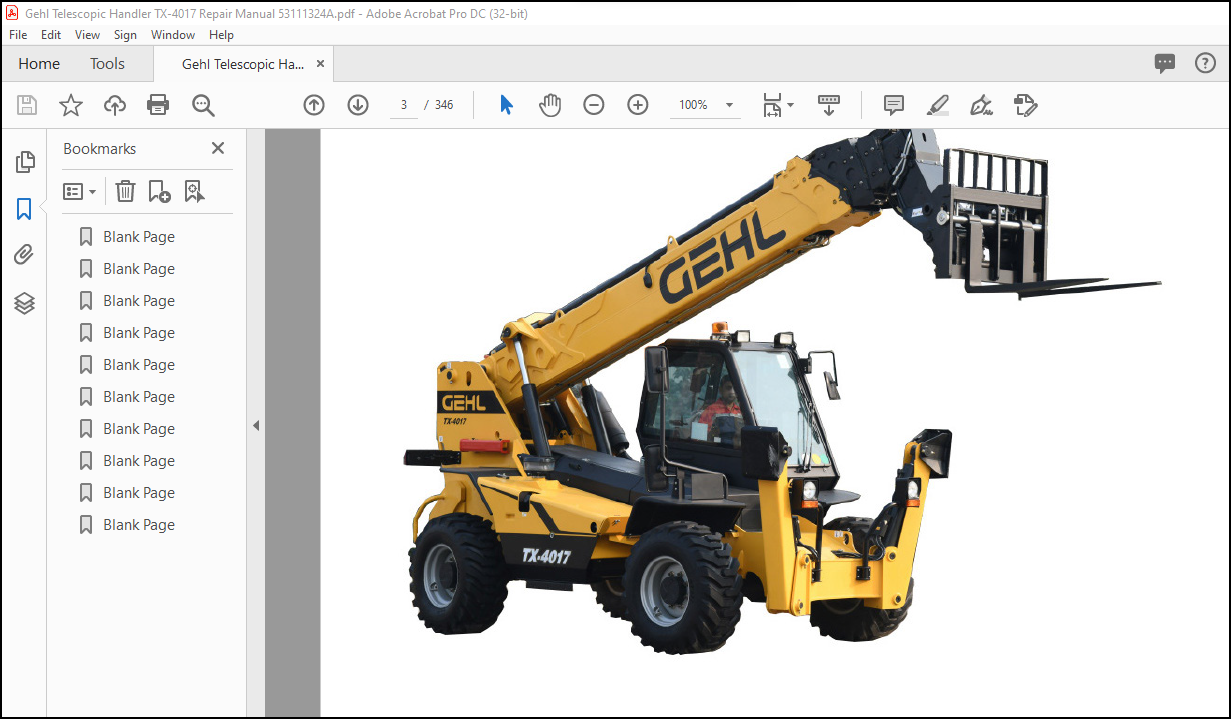The image size is (1231, 719).
Task: Select the first Blank Page bookmark
Action: (x=139, y=237)
